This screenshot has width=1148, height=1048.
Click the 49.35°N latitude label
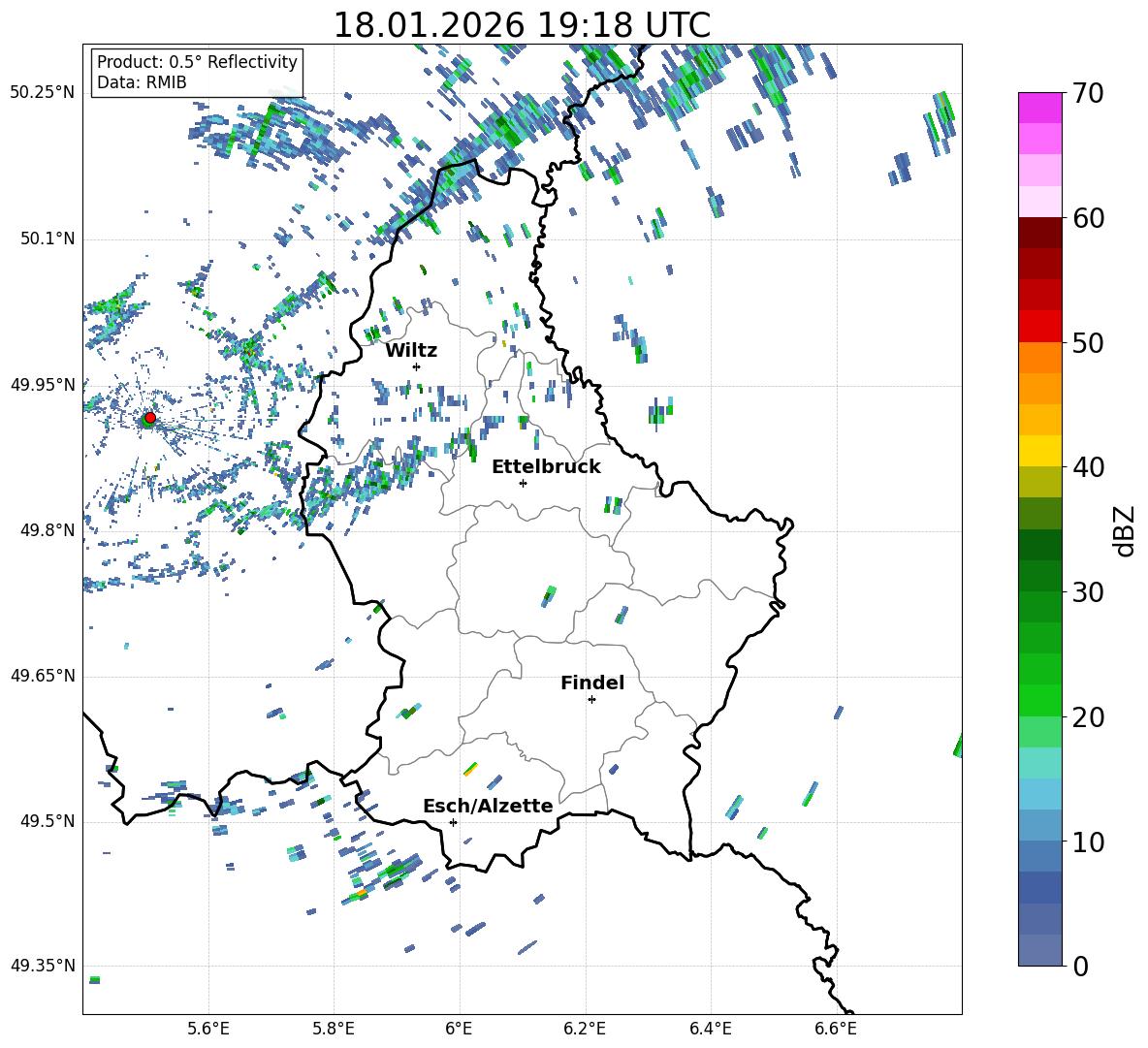(43, 966)
